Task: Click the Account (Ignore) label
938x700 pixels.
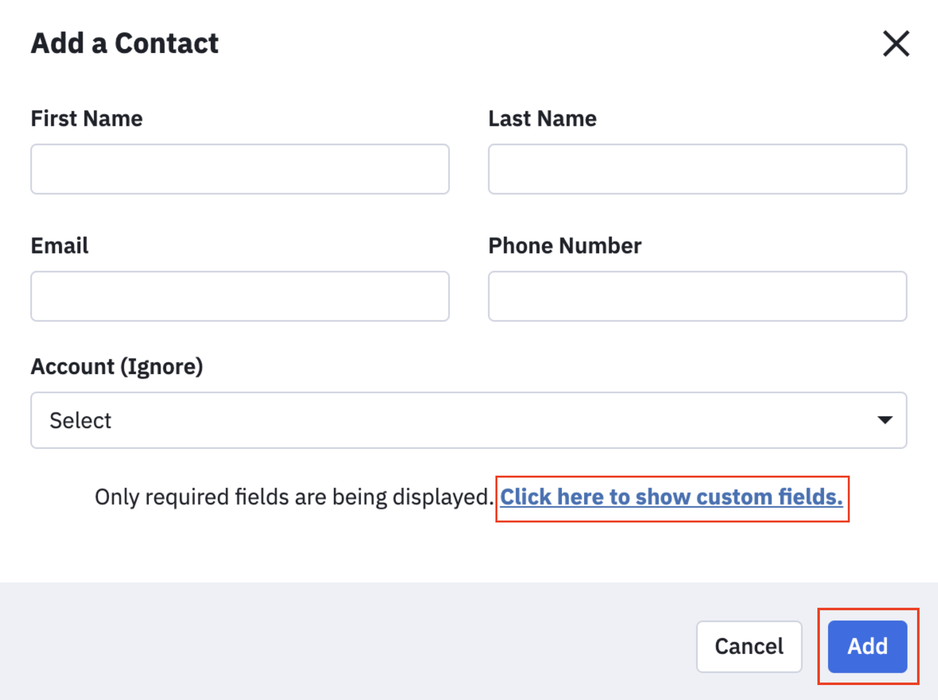Action: [117, 367]
